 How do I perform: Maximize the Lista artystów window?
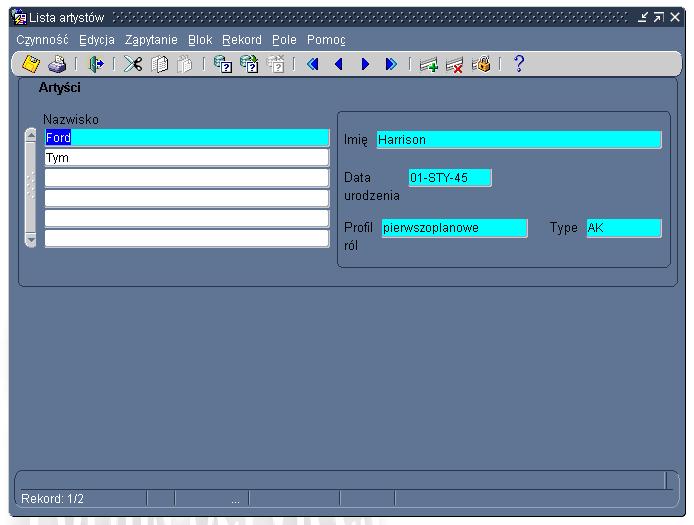click(659, 17)
